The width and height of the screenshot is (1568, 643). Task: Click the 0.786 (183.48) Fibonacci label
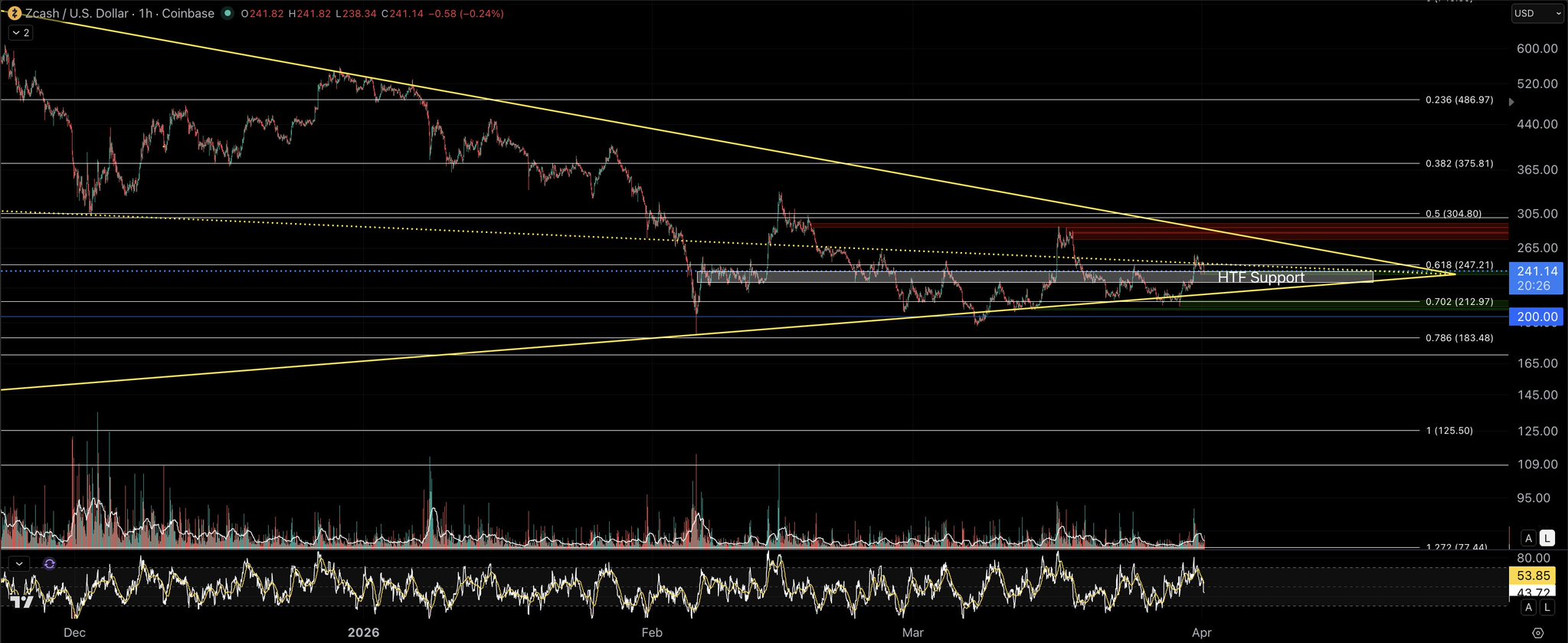[1459, 338]
